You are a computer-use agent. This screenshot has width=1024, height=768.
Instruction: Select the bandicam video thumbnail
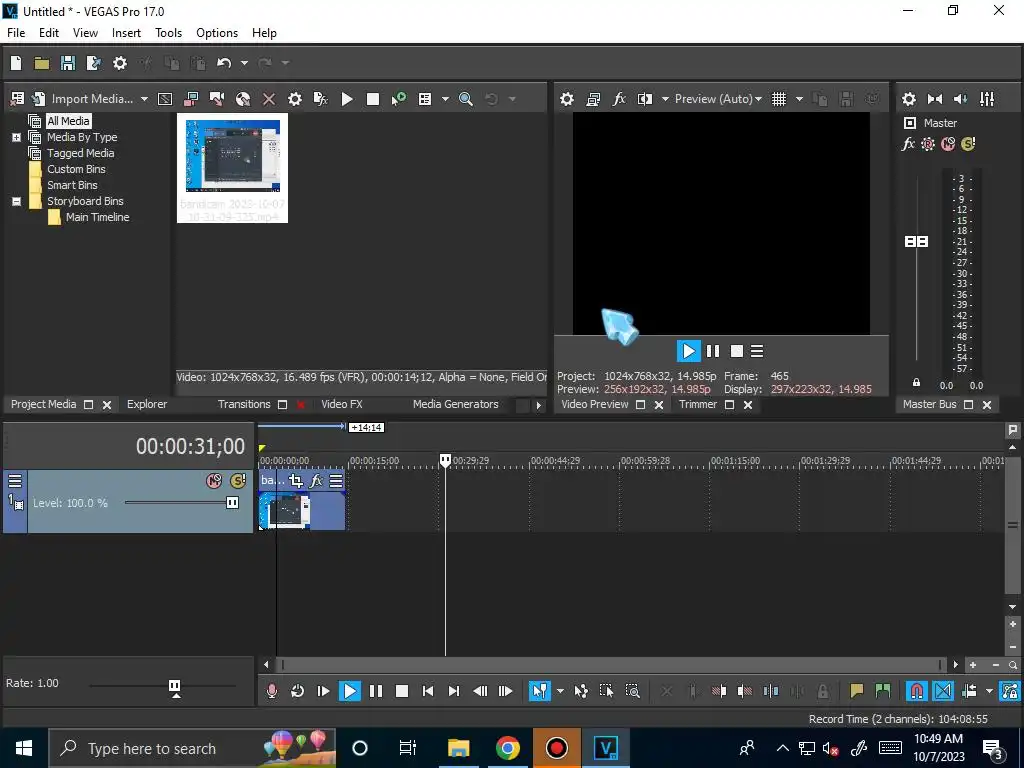point(232,168)
